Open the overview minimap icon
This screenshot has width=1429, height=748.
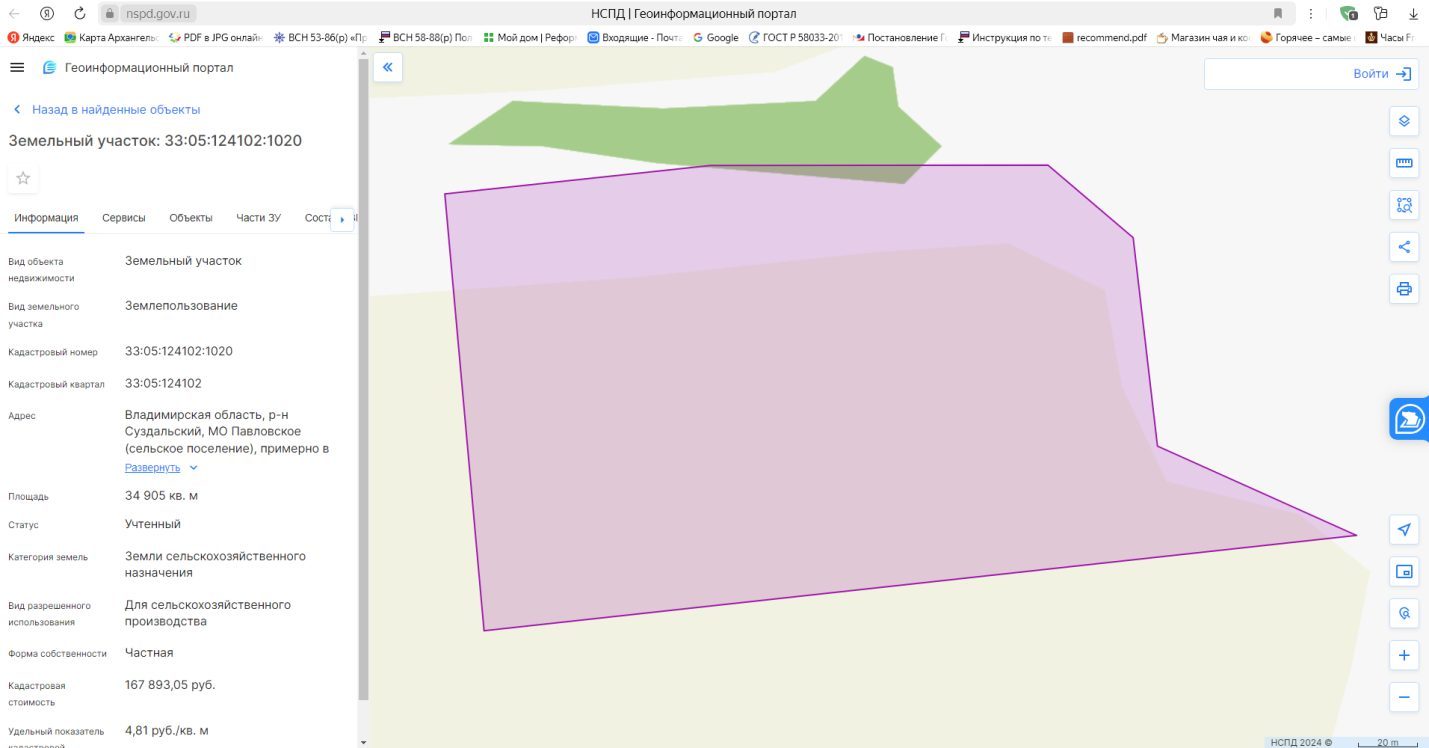click(1404, 571)
